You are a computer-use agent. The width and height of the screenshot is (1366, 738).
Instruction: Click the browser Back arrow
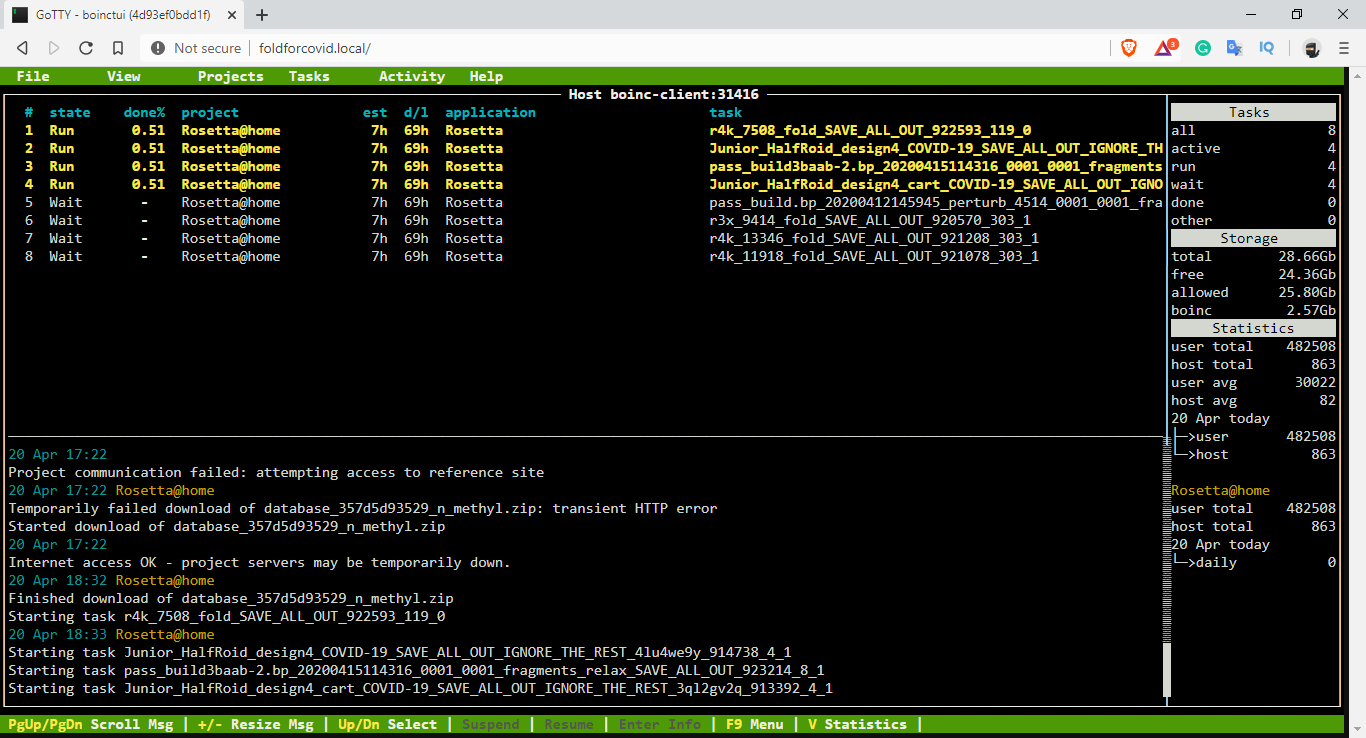pyautogui.click(x=22, y=48)
